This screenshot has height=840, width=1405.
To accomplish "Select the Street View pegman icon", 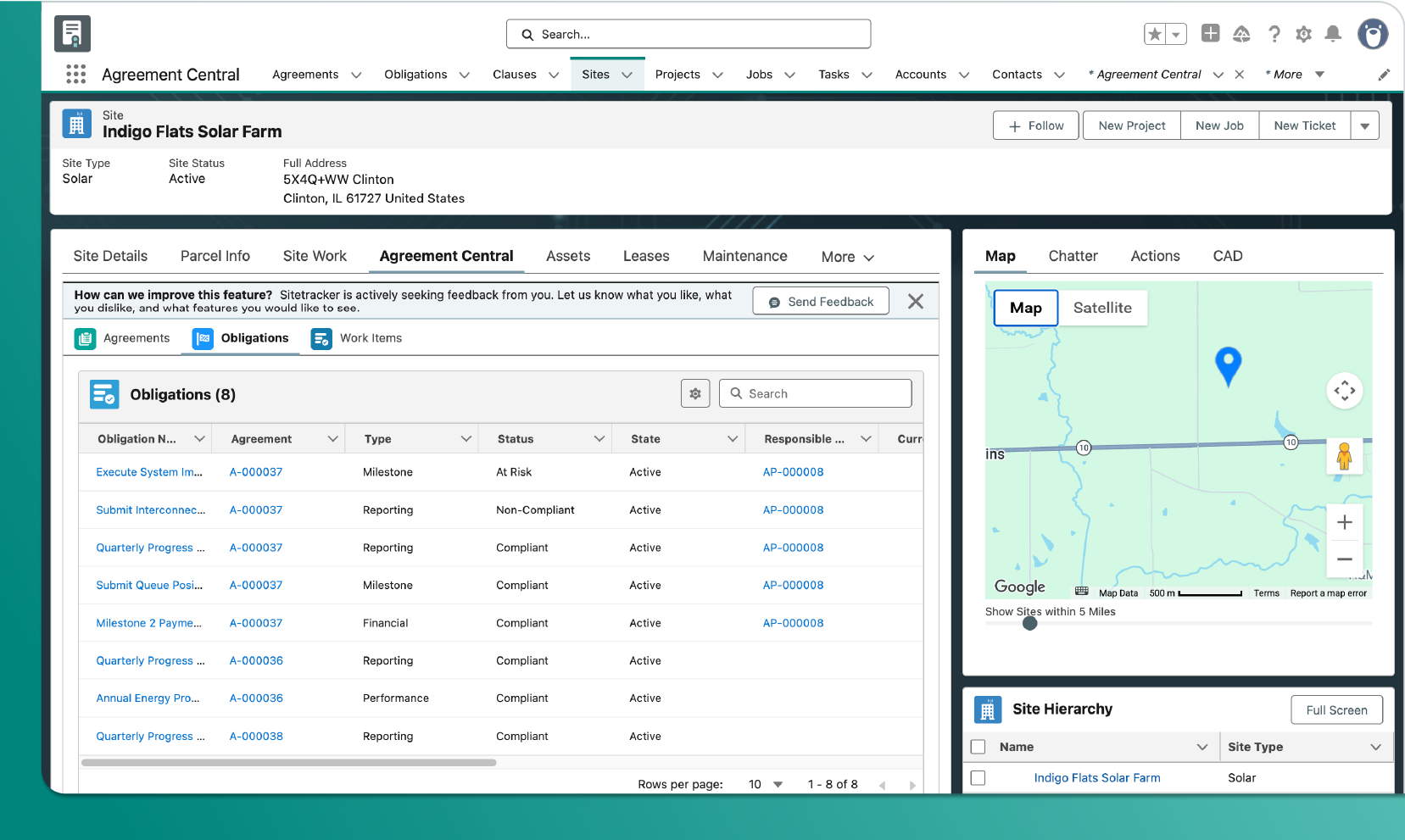I will pyautogui.click(x=1344, y=456).
